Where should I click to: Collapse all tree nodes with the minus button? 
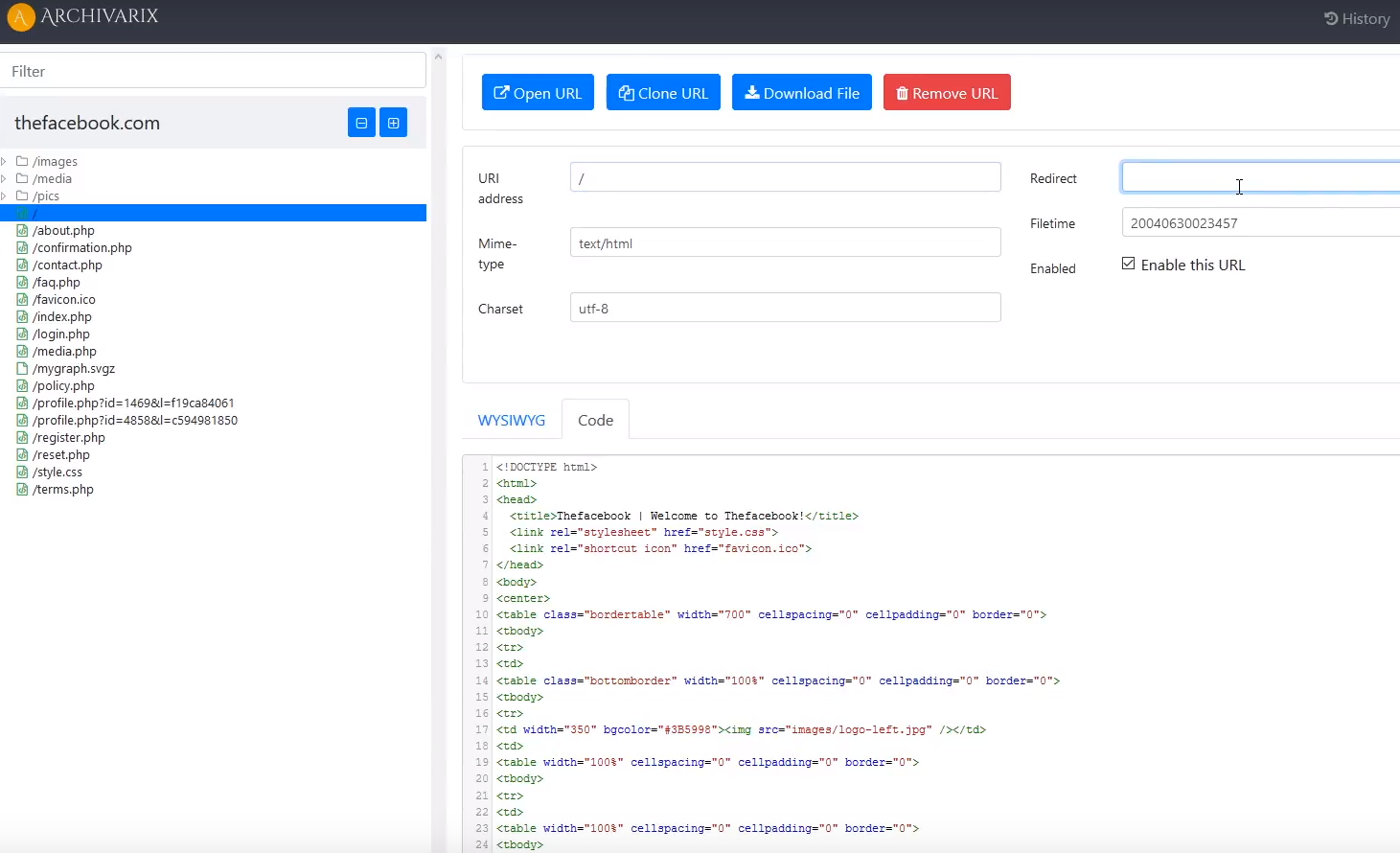[361, 123]
